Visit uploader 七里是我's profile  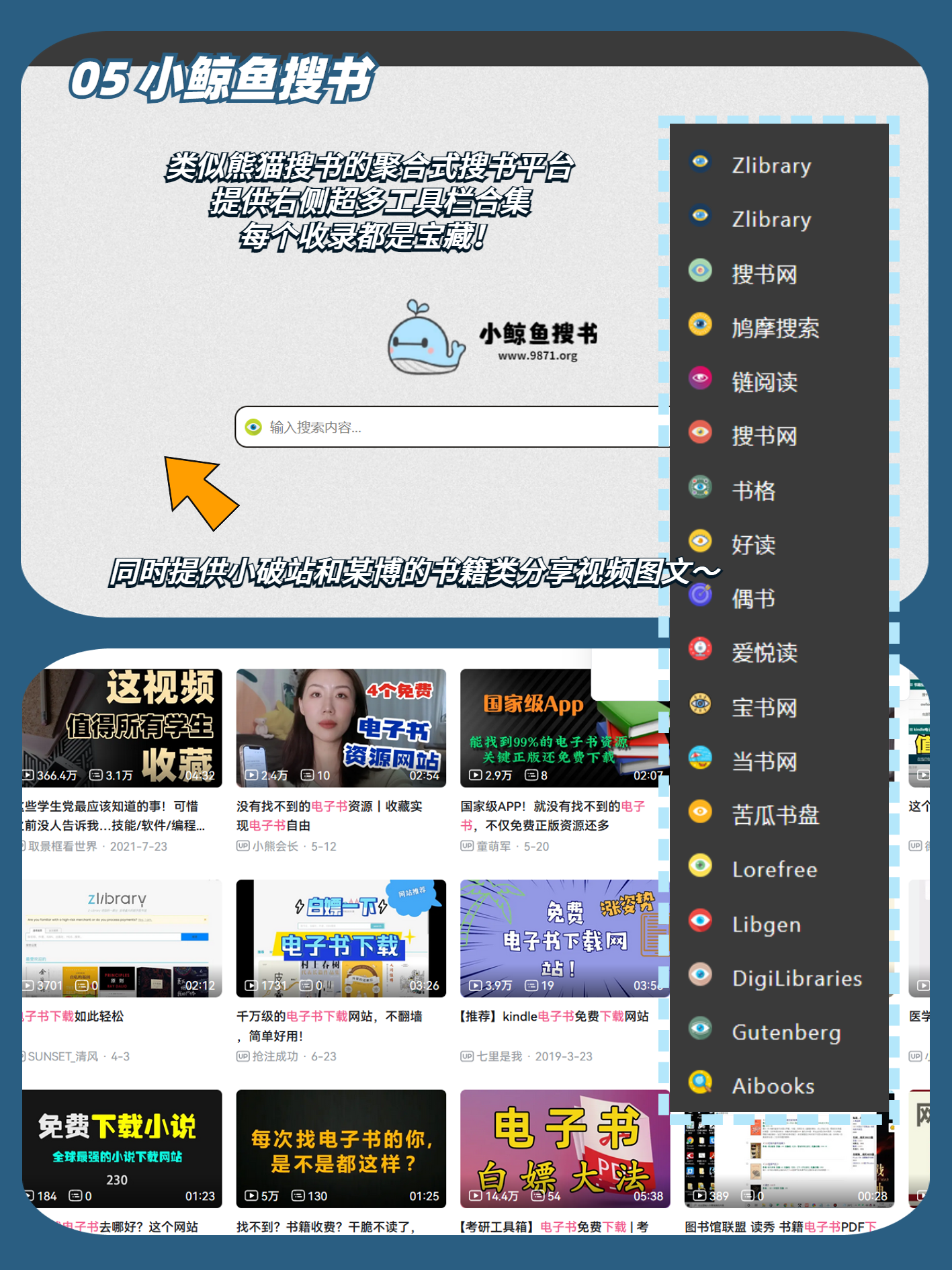[x=499, y=1057]
